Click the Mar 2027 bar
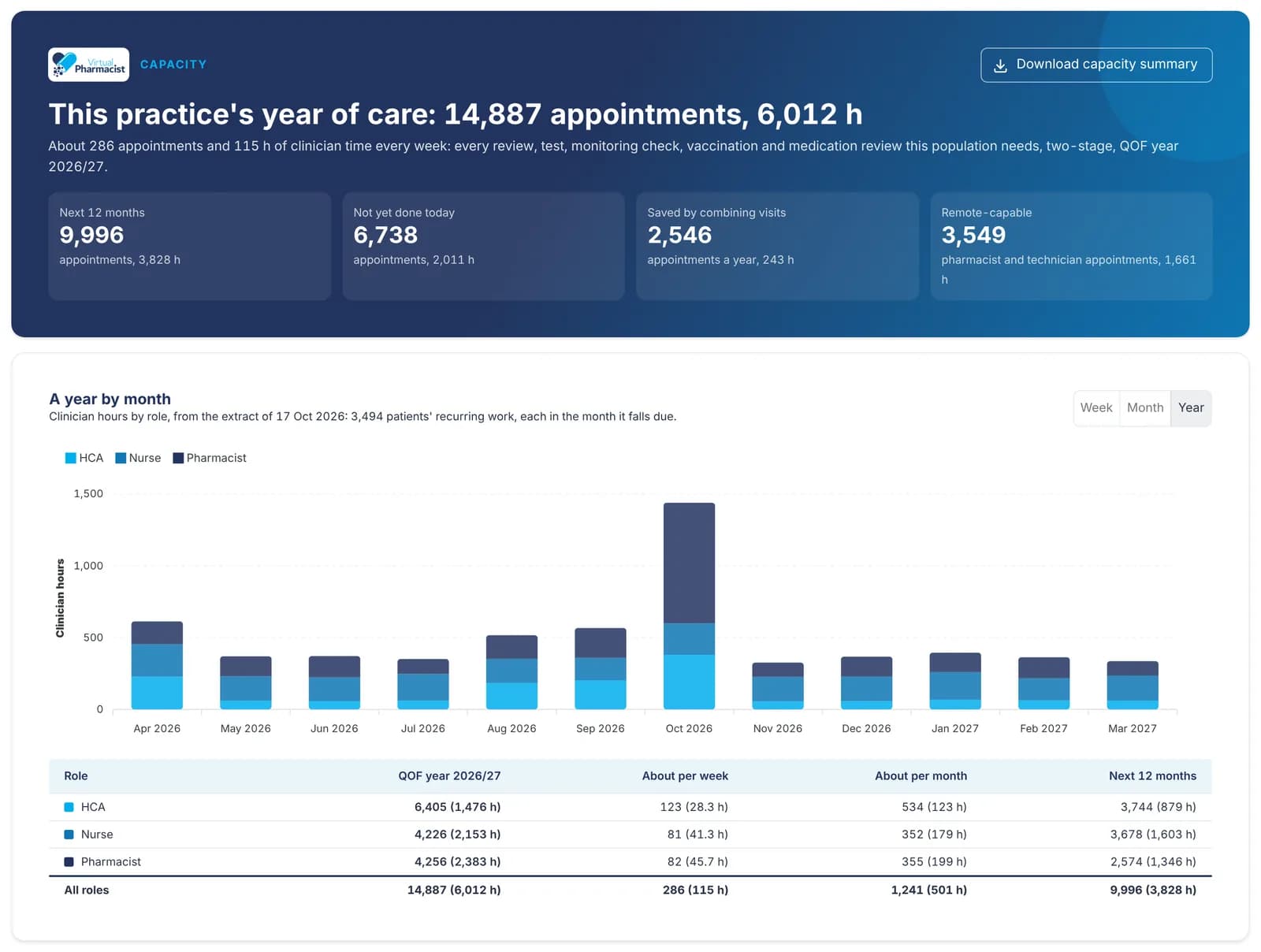This screenshot has width=1261, height=952. coord(1133,685)
